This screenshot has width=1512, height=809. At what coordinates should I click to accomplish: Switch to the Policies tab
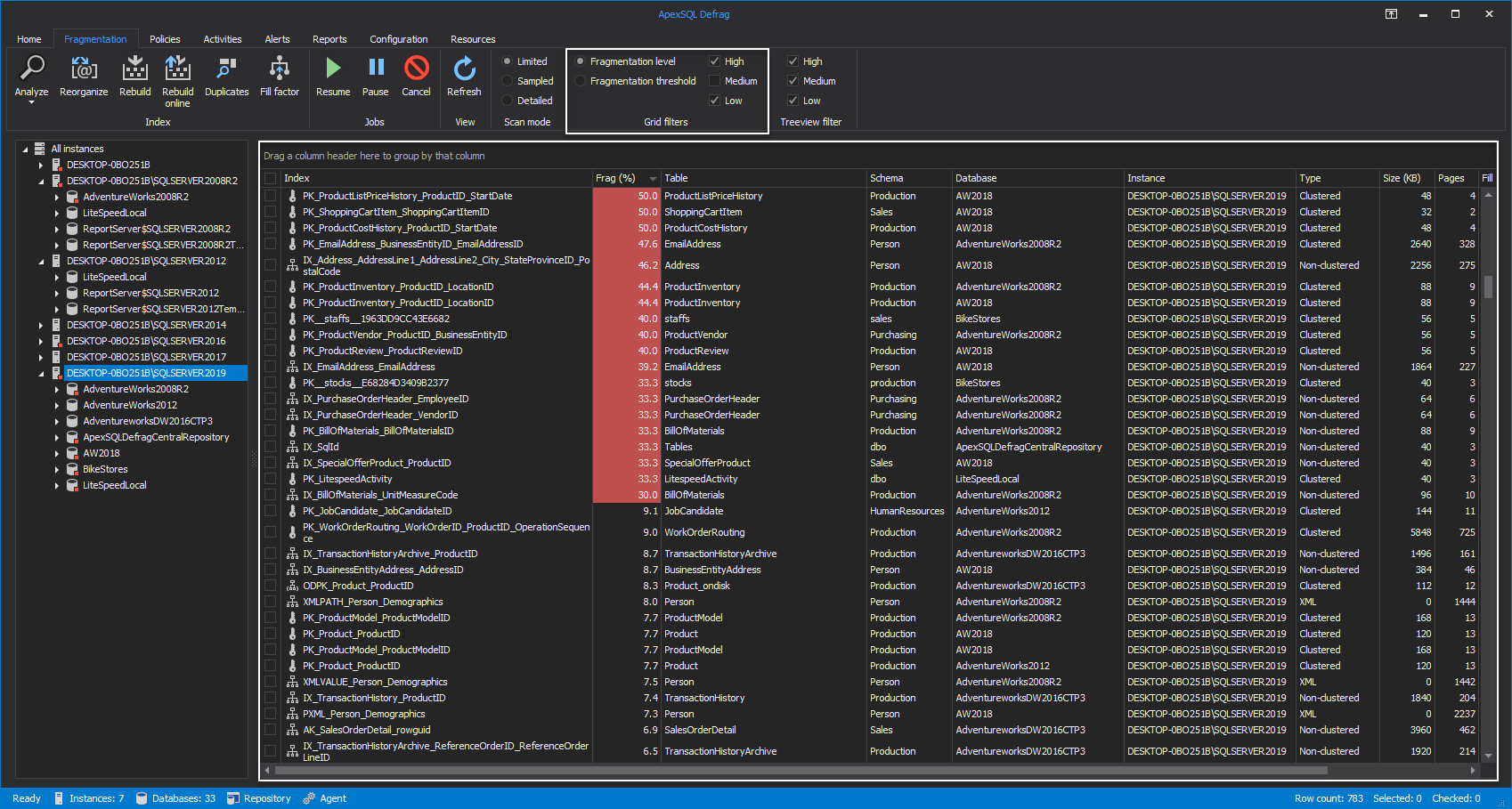(165, 39)
